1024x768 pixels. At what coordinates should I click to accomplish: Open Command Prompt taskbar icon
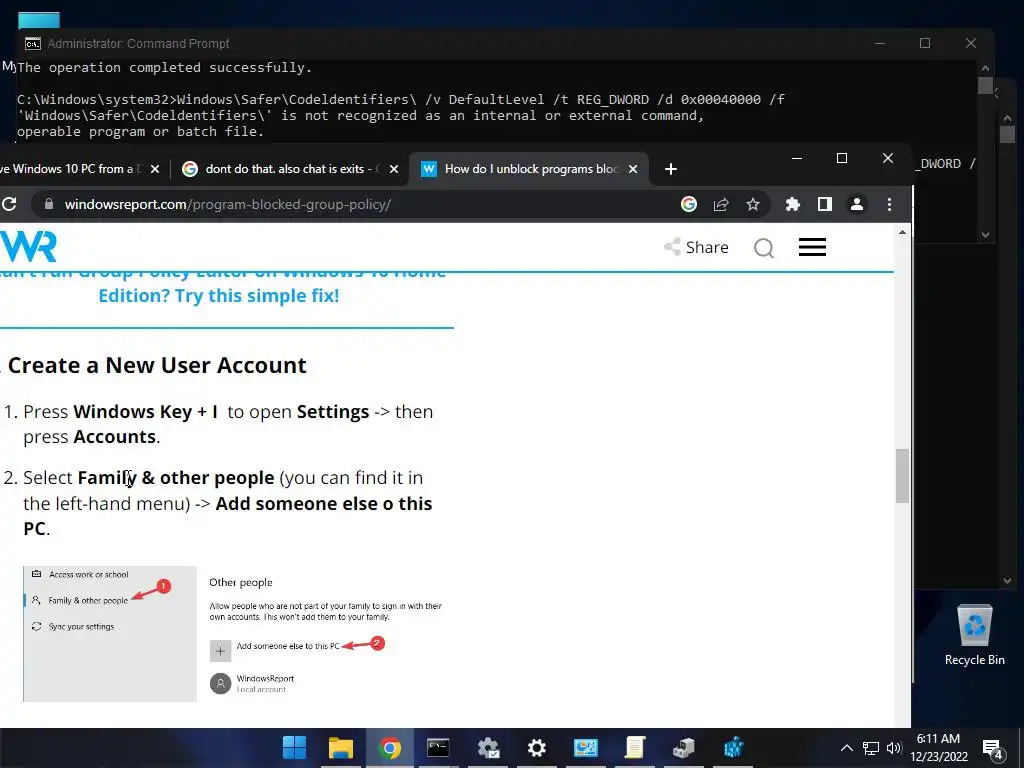438,748
